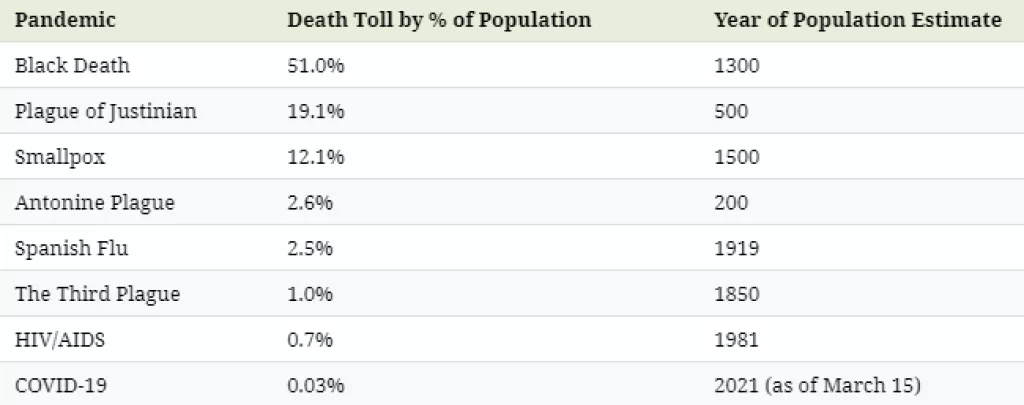This screenshot has width=1024, height=405.
Task: Select the year 1850 cell
Action: pyautogui.click(x=737, y=294)
